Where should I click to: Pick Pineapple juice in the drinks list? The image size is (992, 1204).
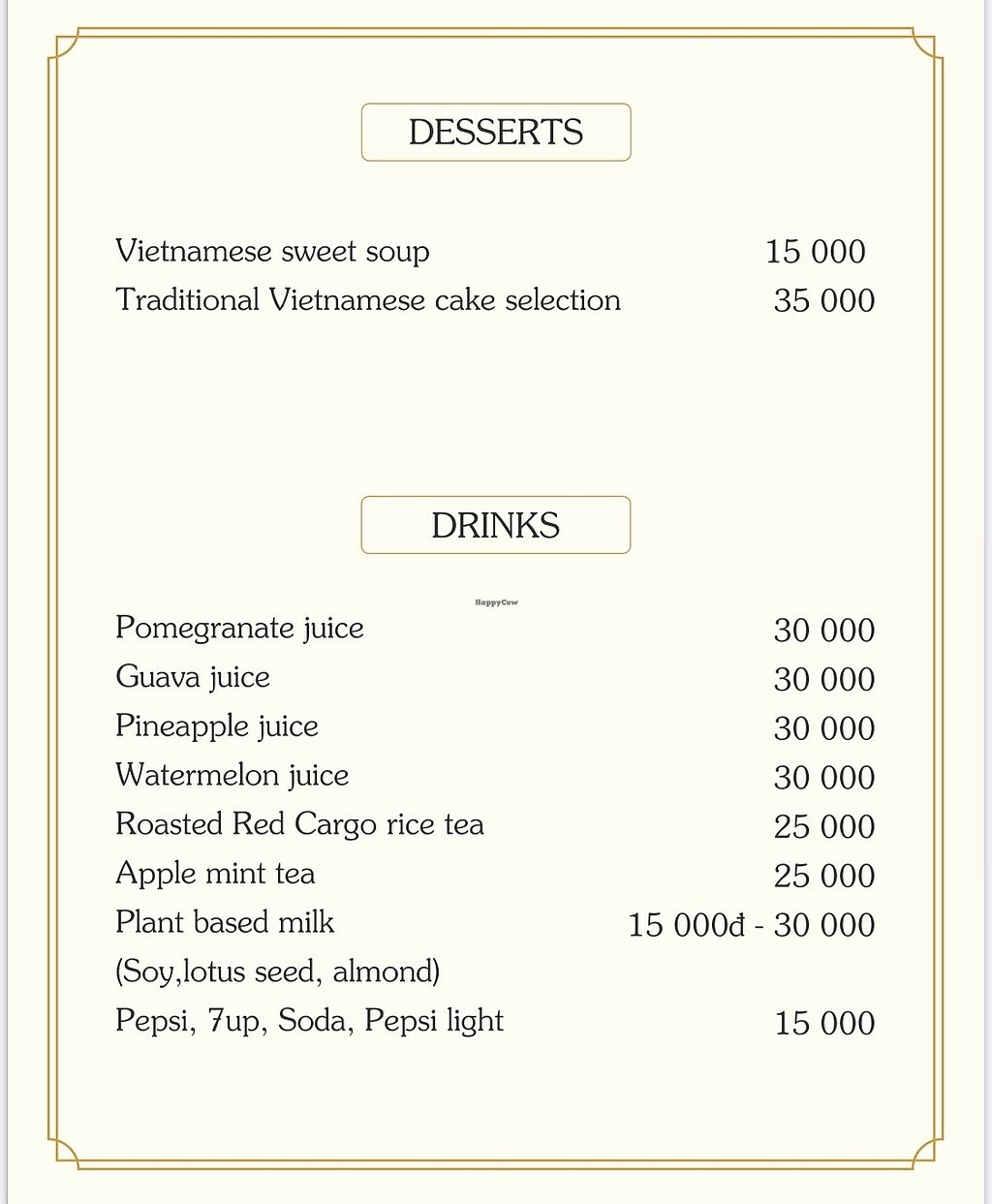click(217, 726)
